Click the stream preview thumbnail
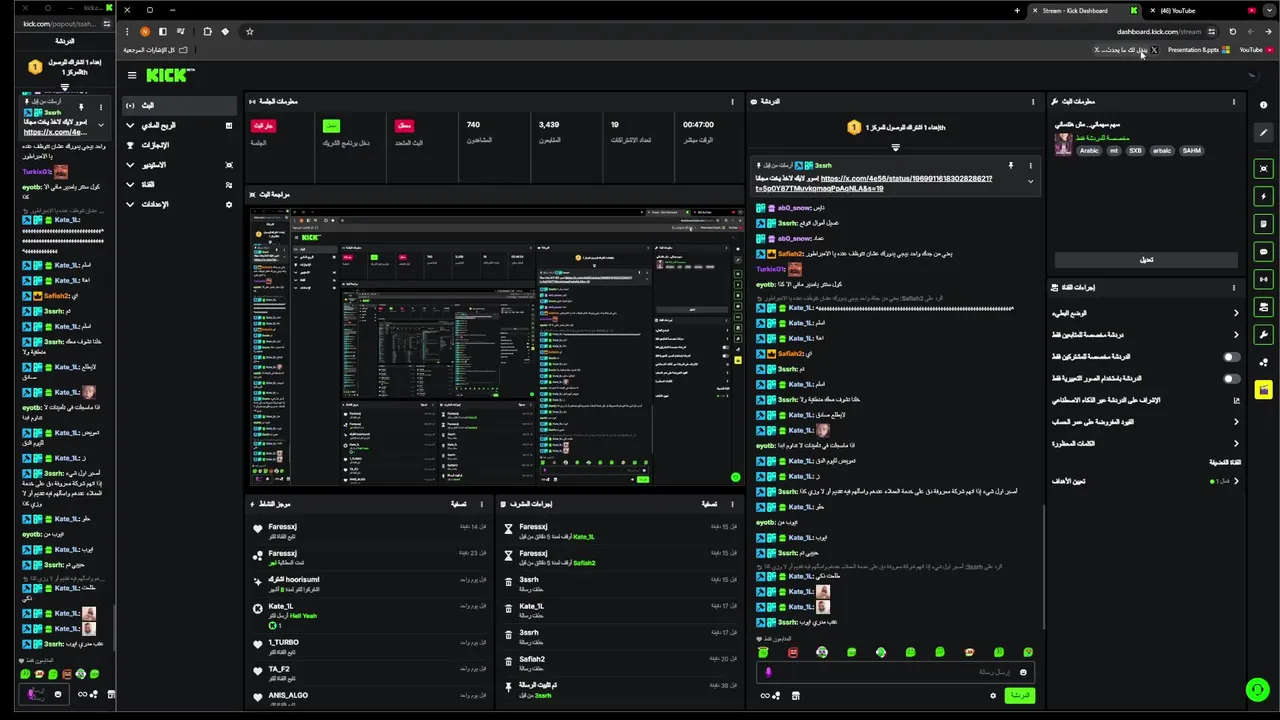1280x720 pixels. point(496,346)
